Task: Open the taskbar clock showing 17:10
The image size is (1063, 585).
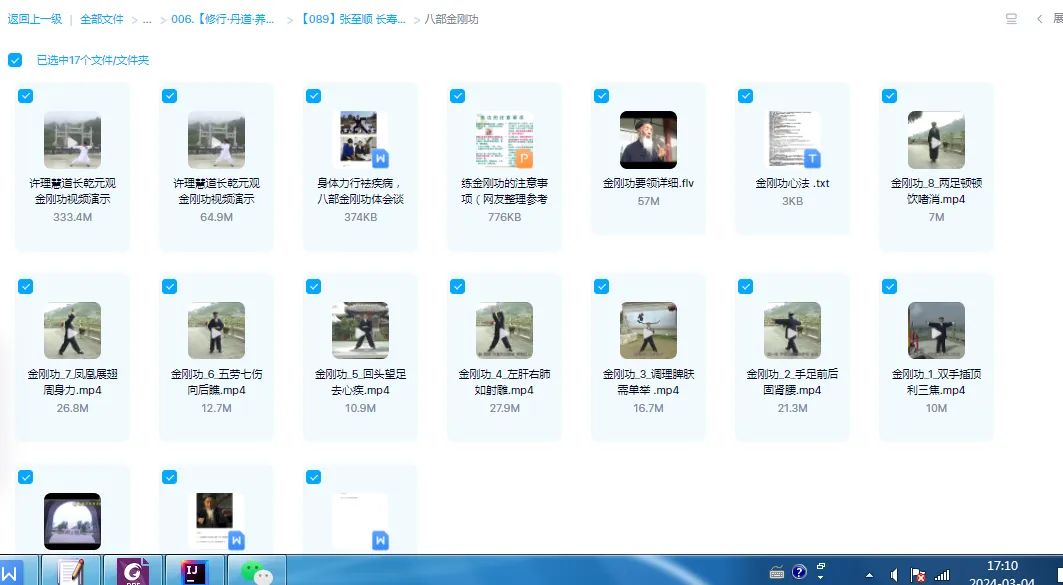Action: [1002, 573]
